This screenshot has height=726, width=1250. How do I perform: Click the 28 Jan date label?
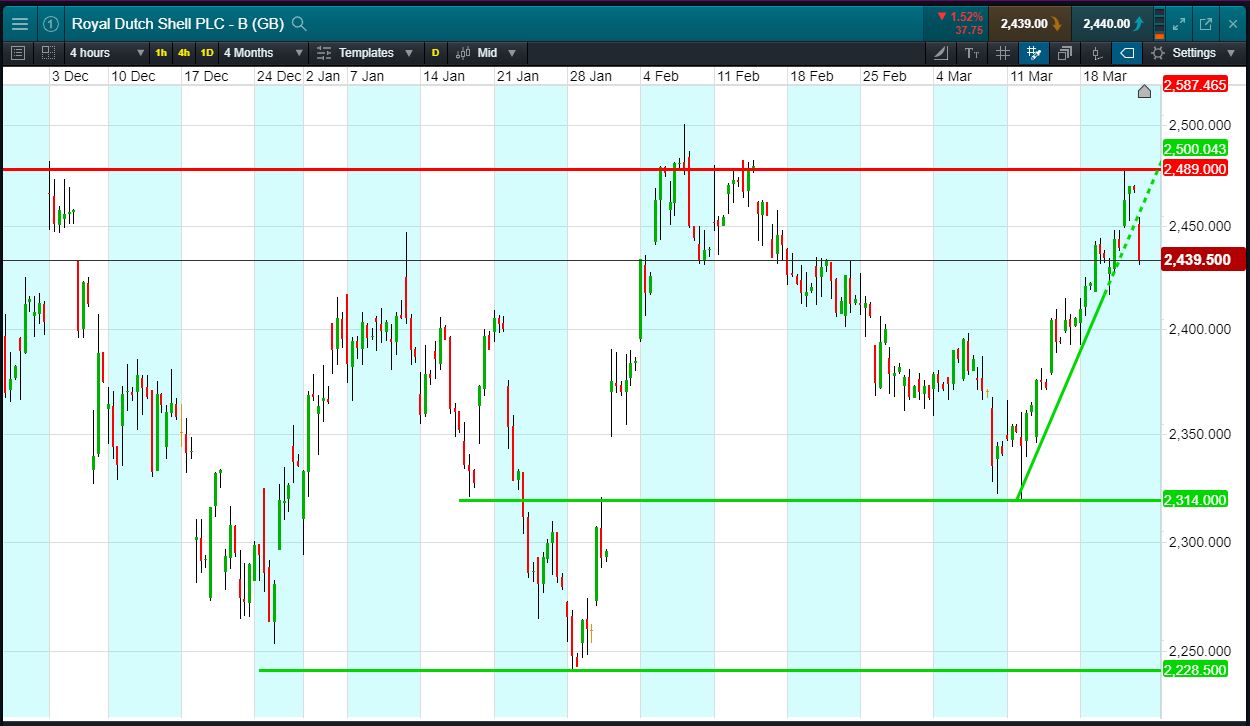click(590, 76)
